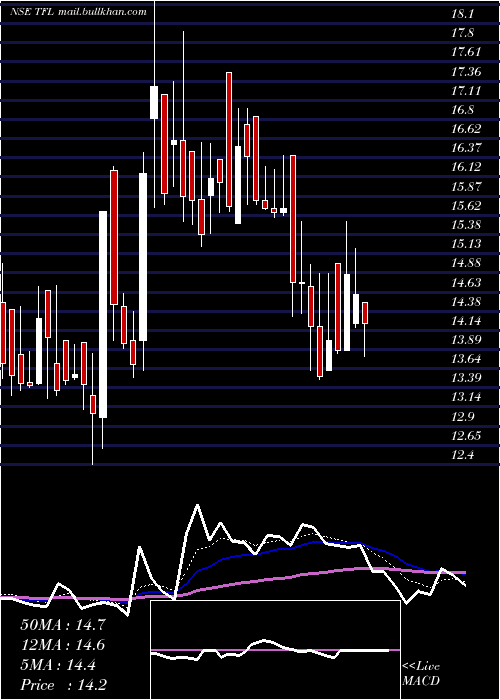Click the 17.8 price axis label
500x700 pixels.
(x=462, y=33)
